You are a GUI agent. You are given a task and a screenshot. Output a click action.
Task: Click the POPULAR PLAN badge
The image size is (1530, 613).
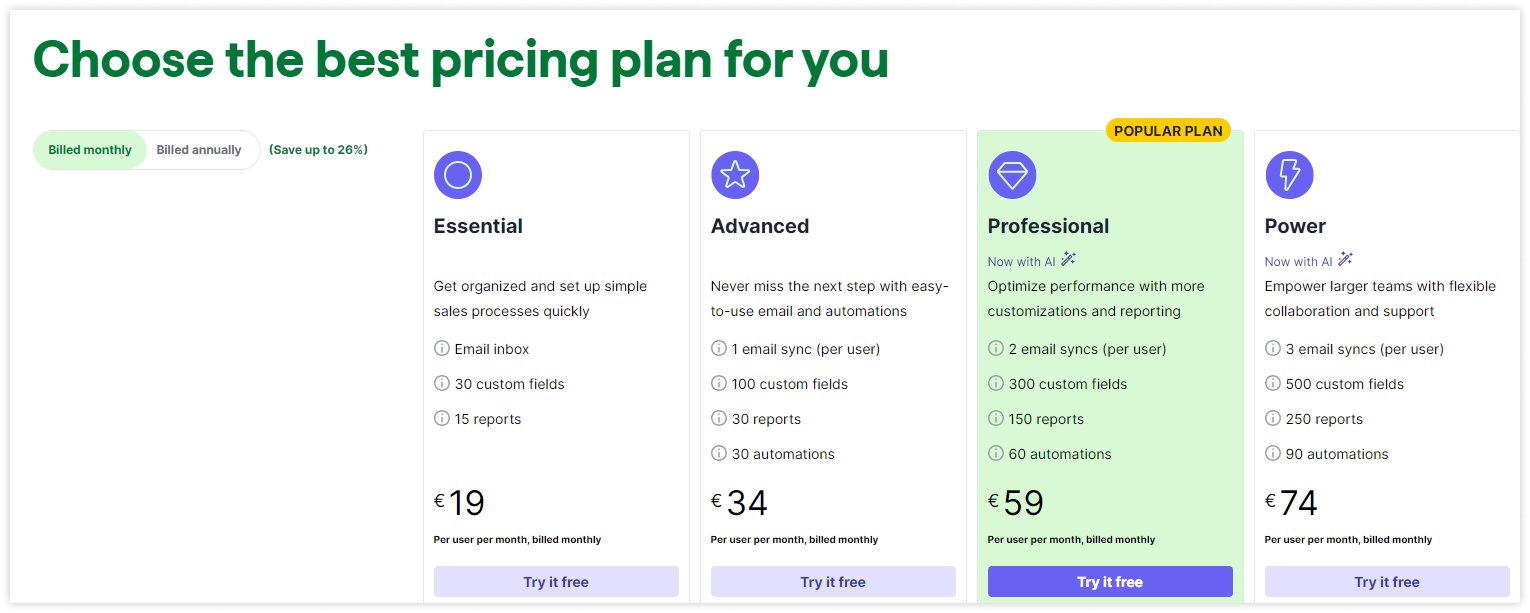click(1169, 130)
